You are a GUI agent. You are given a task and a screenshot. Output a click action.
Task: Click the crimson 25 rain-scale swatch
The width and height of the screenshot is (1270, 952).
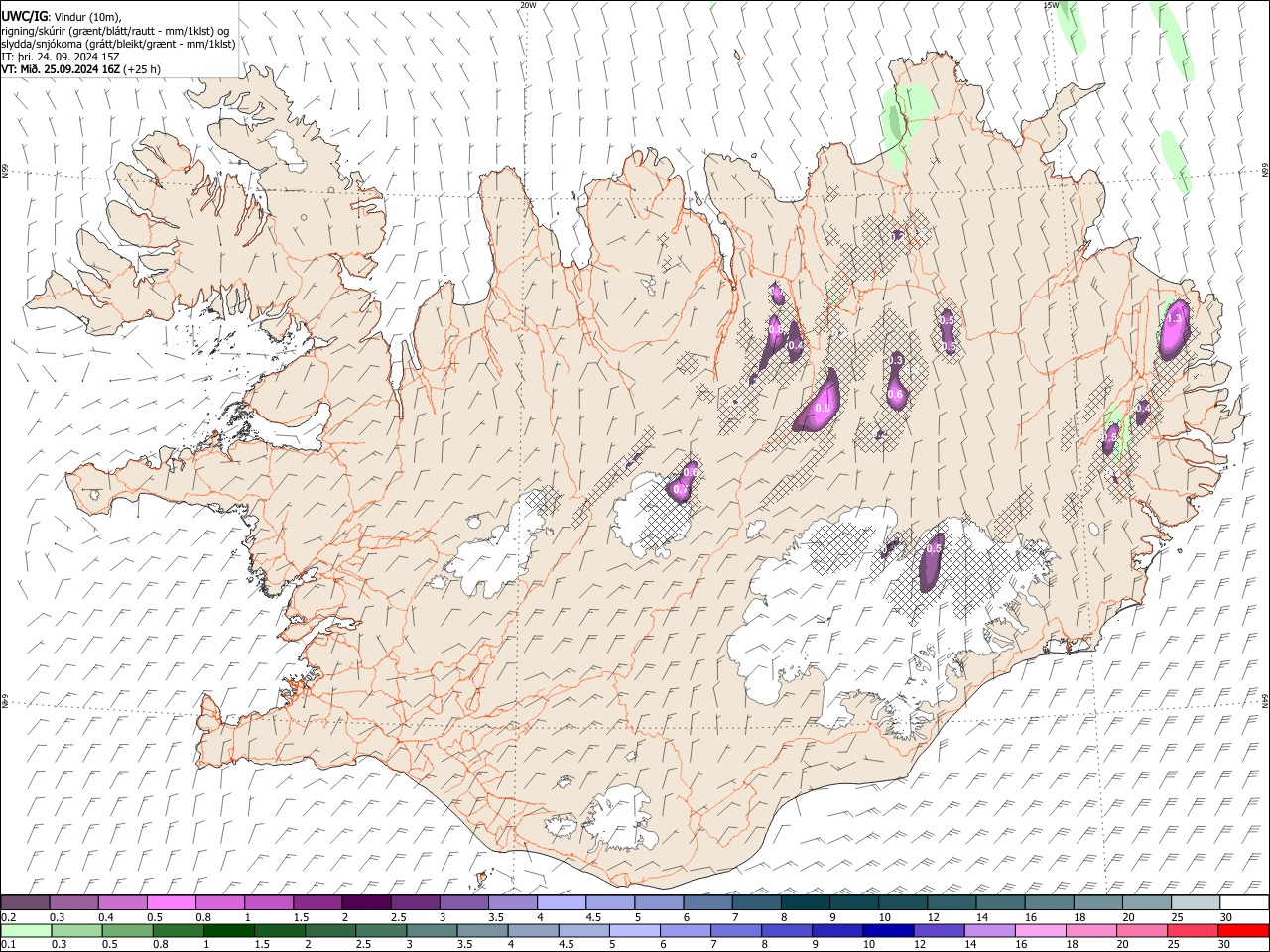click(1192, 930)
